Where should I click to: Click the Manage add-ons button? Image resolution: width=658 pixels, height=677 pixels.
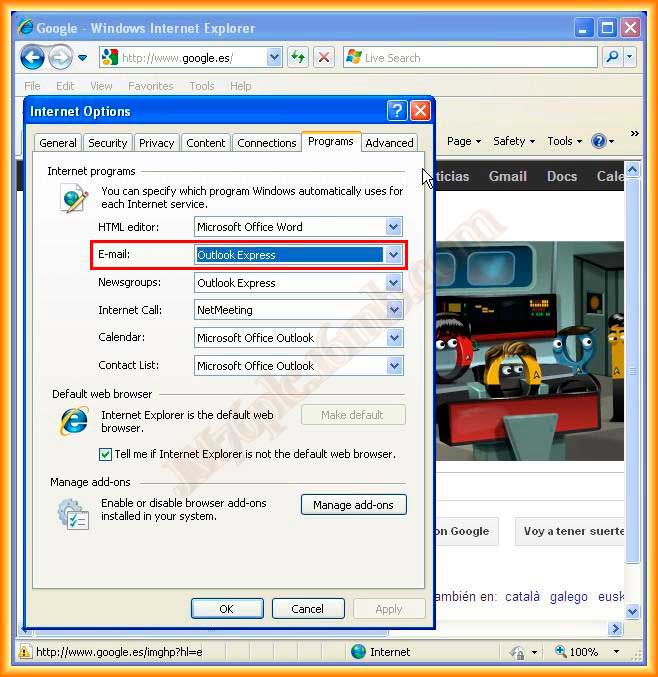pyautogui.click(x=353, y=505)
